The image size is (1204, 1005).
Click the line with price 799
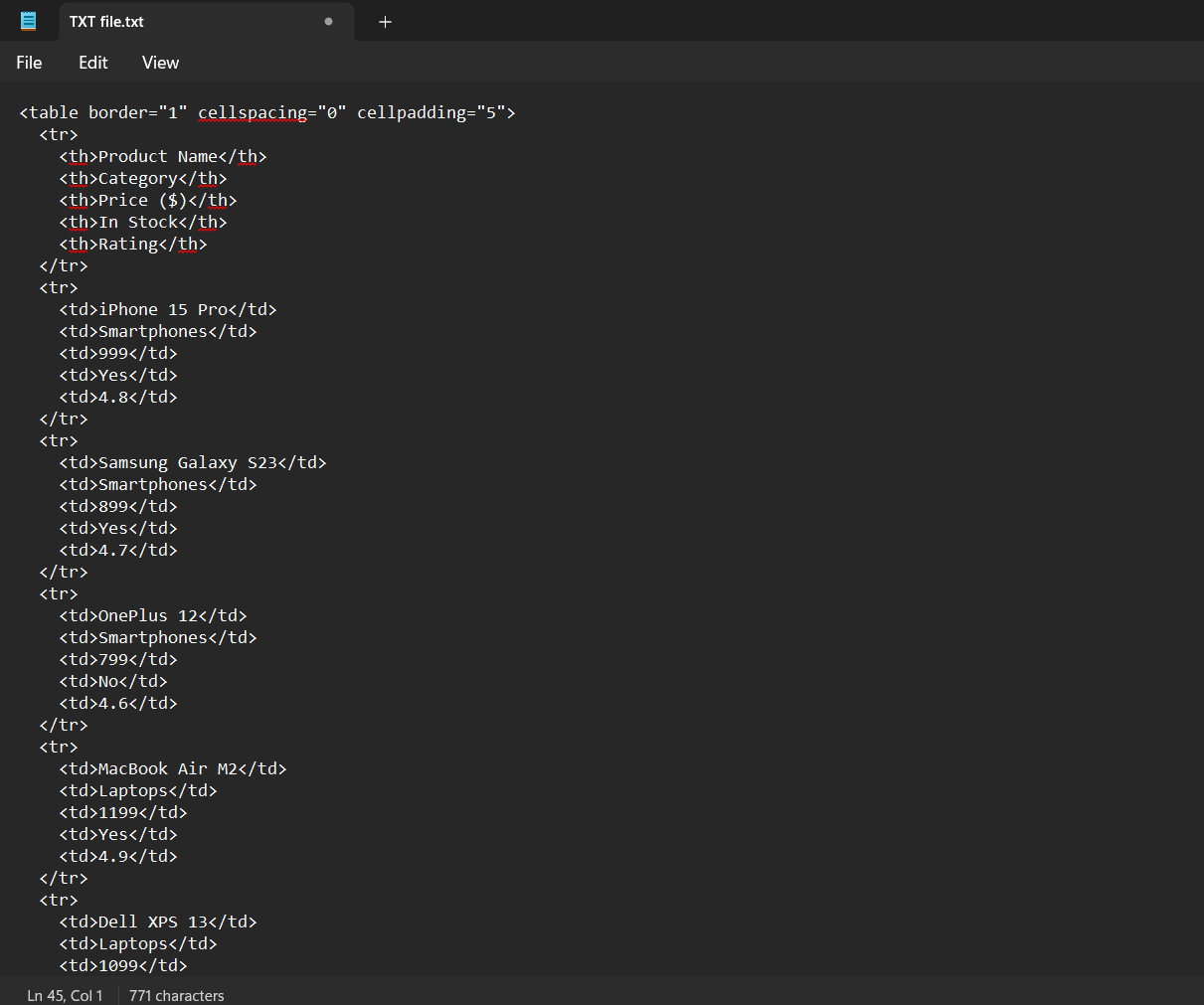[118, 659]
